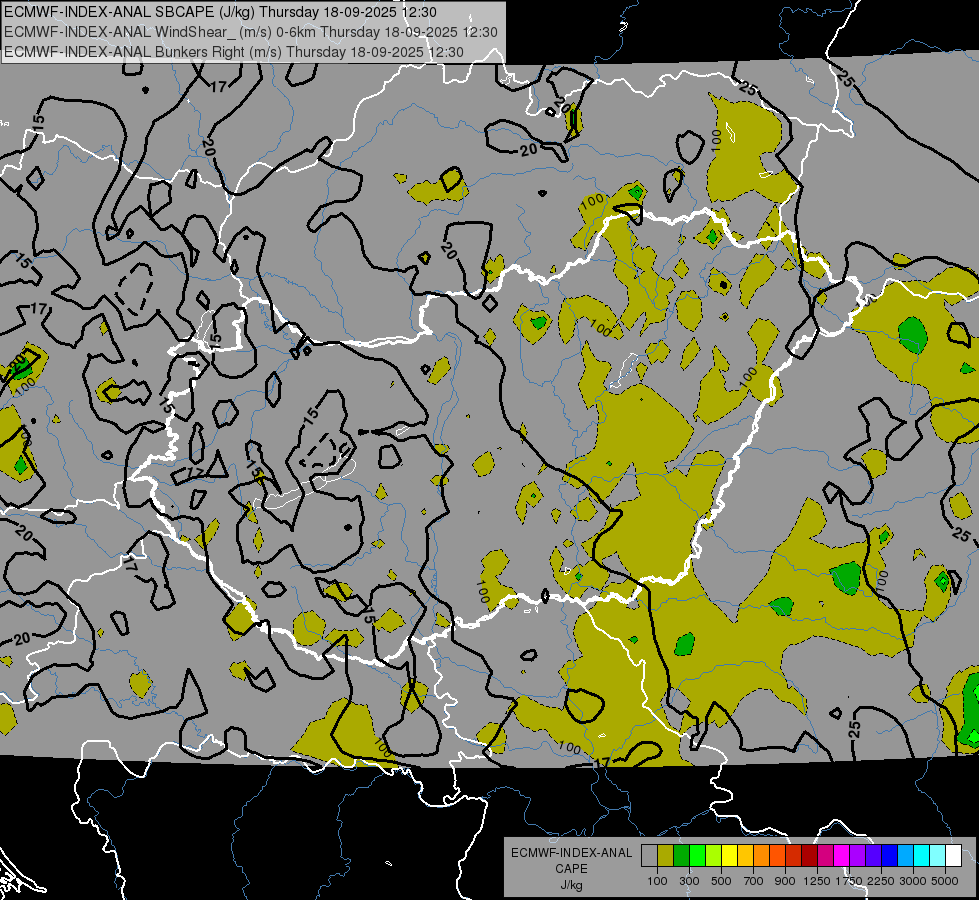Click the 100 value under the legend
The width and height of the screenshot is (979, 900).
click(x=658, y=881)
